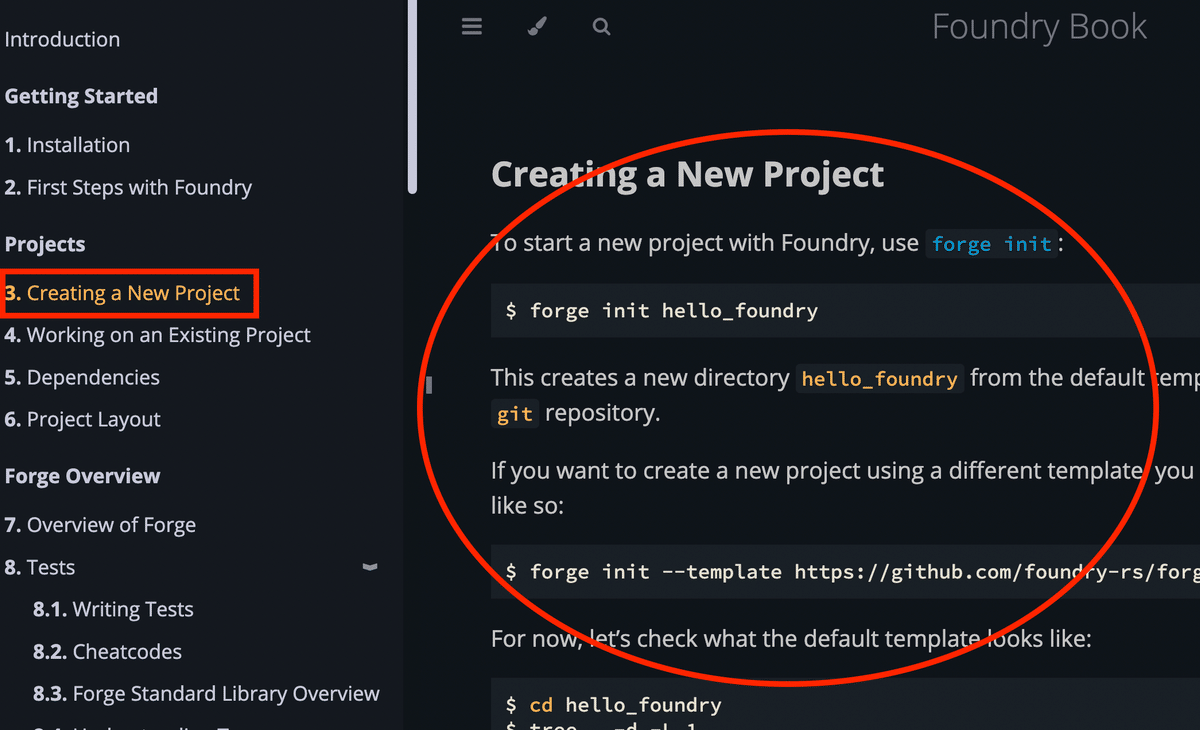1200x730 pixels.
Task: Toggle the sidebar with the hamburger icon
Action: 472,27
